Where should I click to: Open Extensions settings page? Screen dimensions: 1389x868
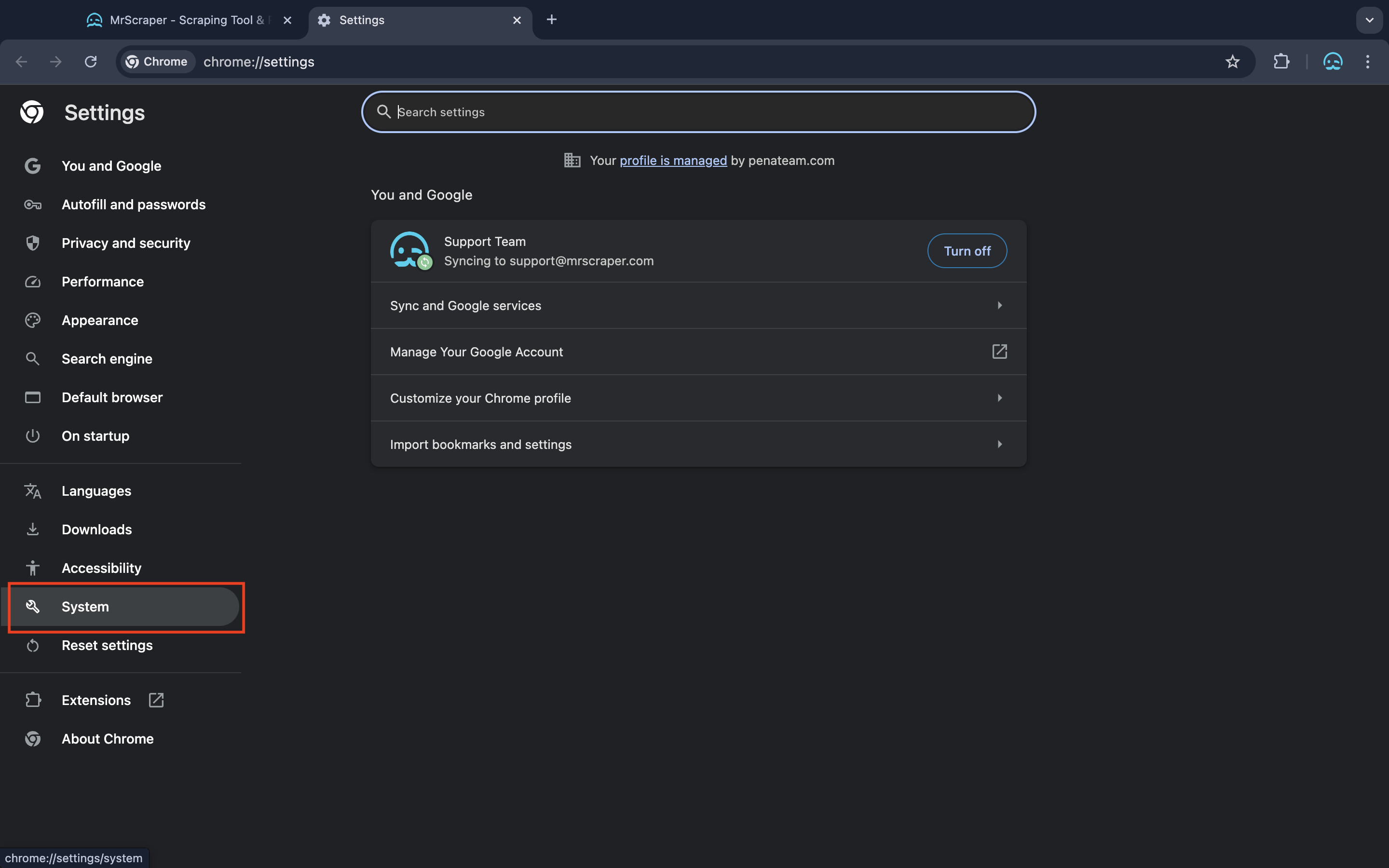coord(95,699)
